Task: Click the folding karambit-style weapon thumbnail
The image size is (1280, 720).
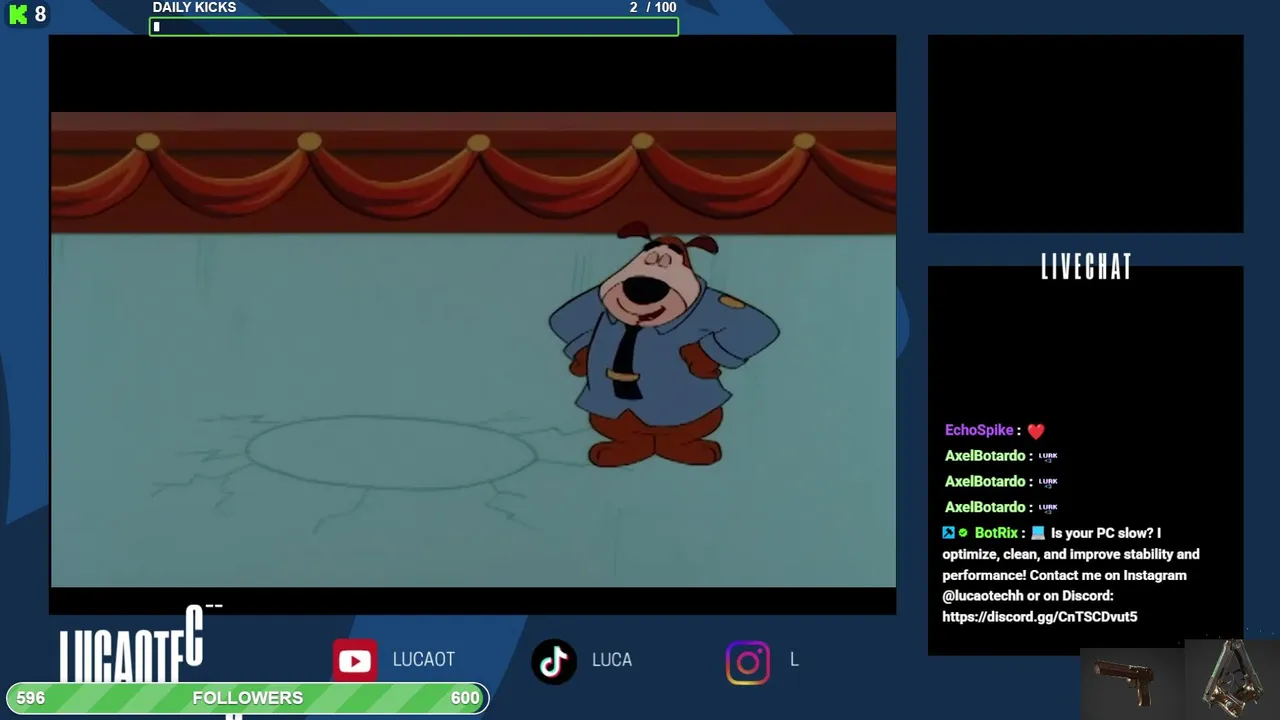Action: (1232, 679)
